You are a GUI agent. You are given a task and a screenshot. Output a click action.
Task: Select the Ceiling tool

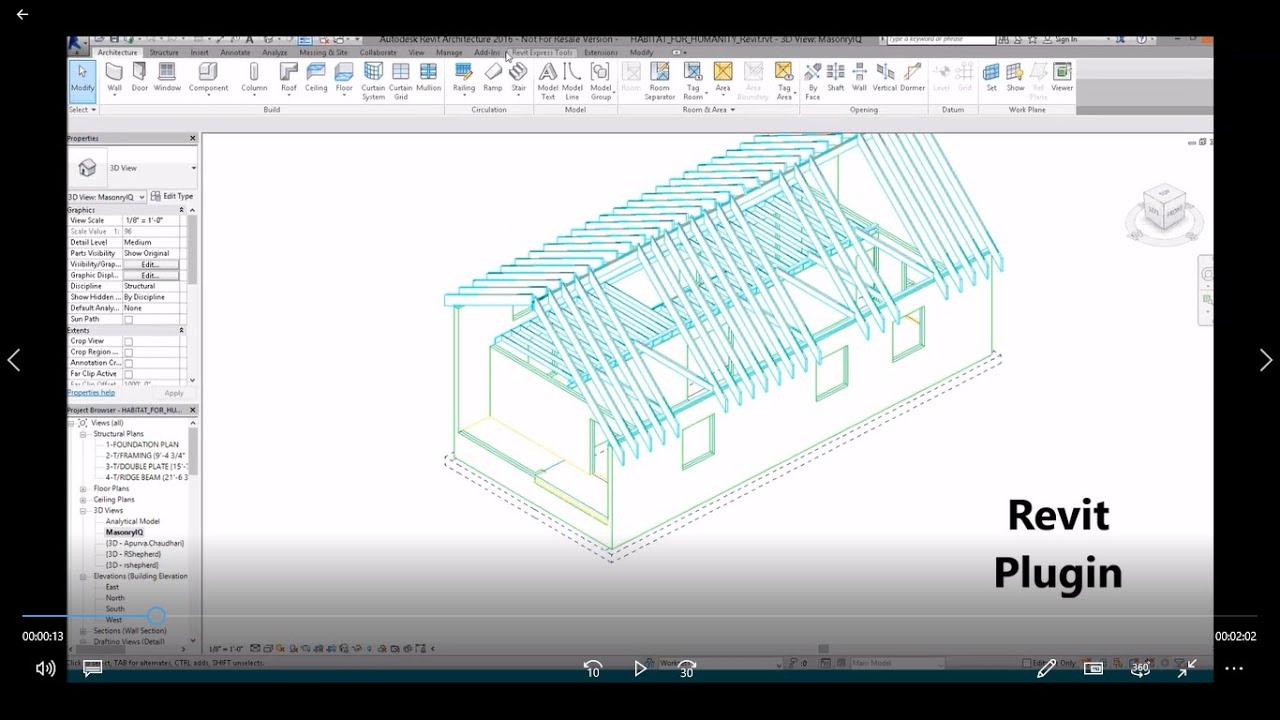pyautogui.click(x=316, y=78)
